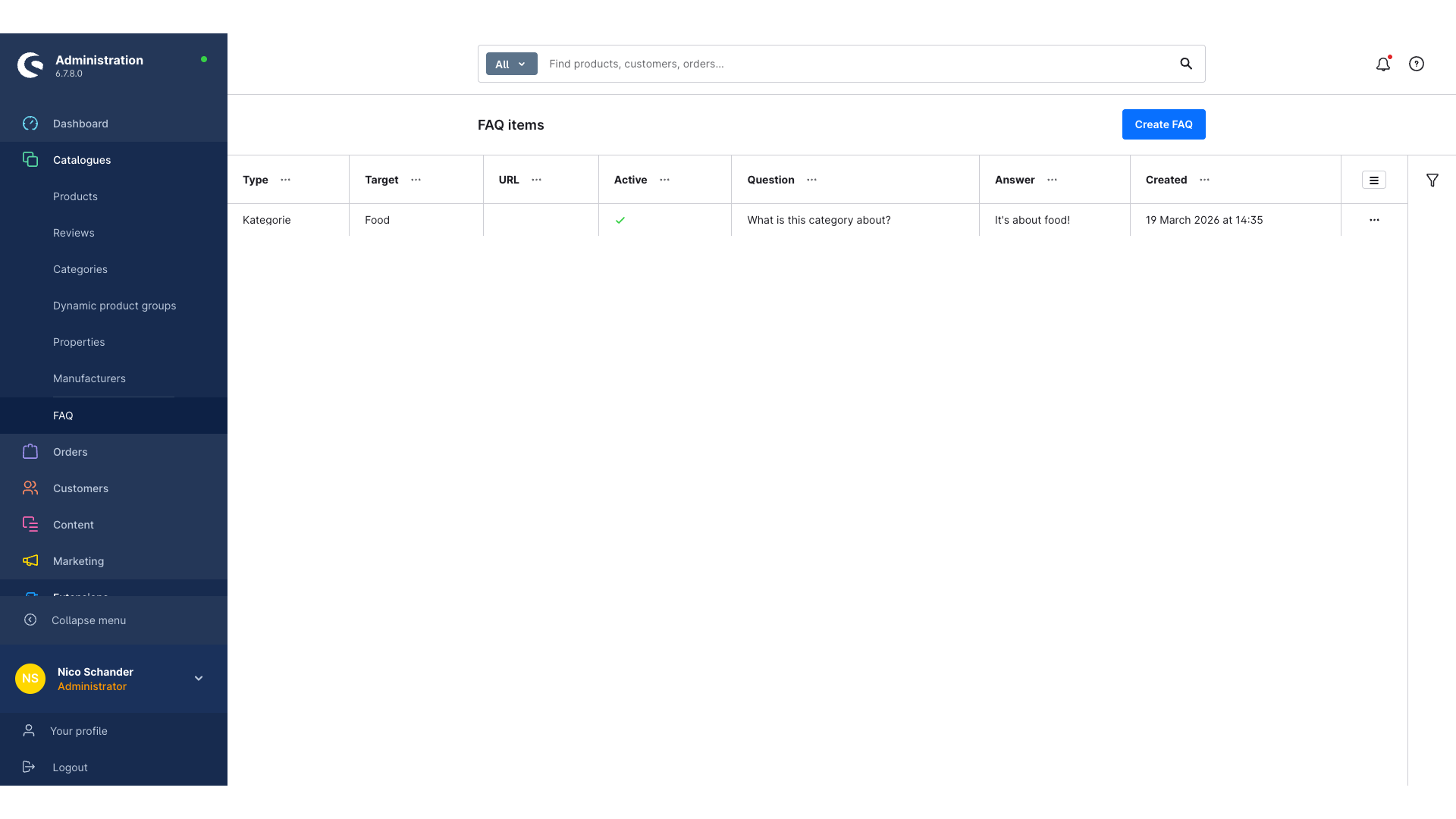Expand the Nico Schander user menu chevron
The height and width of the screenshot is (819, 1456).
pos(199,679)
